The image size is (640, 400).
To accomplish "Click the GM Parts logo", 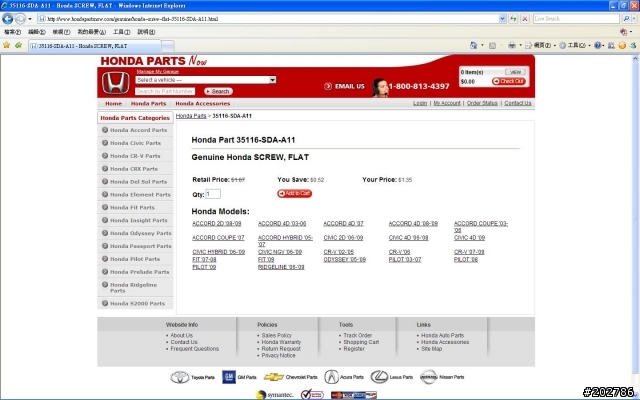I will [239, 377].
